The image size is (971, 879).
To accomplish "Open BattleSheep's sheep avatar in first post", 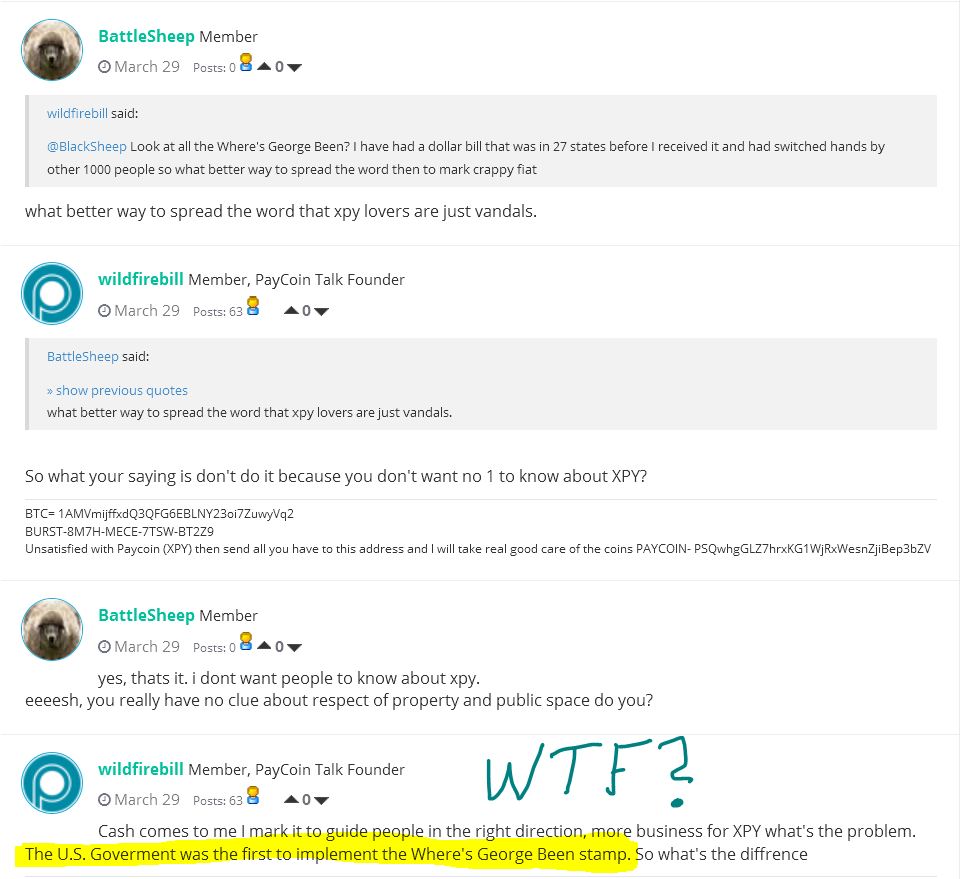I will (52, 50).
